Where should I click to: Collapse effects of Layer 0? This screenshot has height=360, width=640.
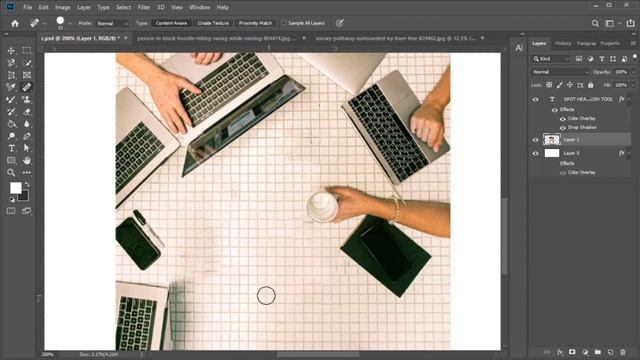(629, 153)
